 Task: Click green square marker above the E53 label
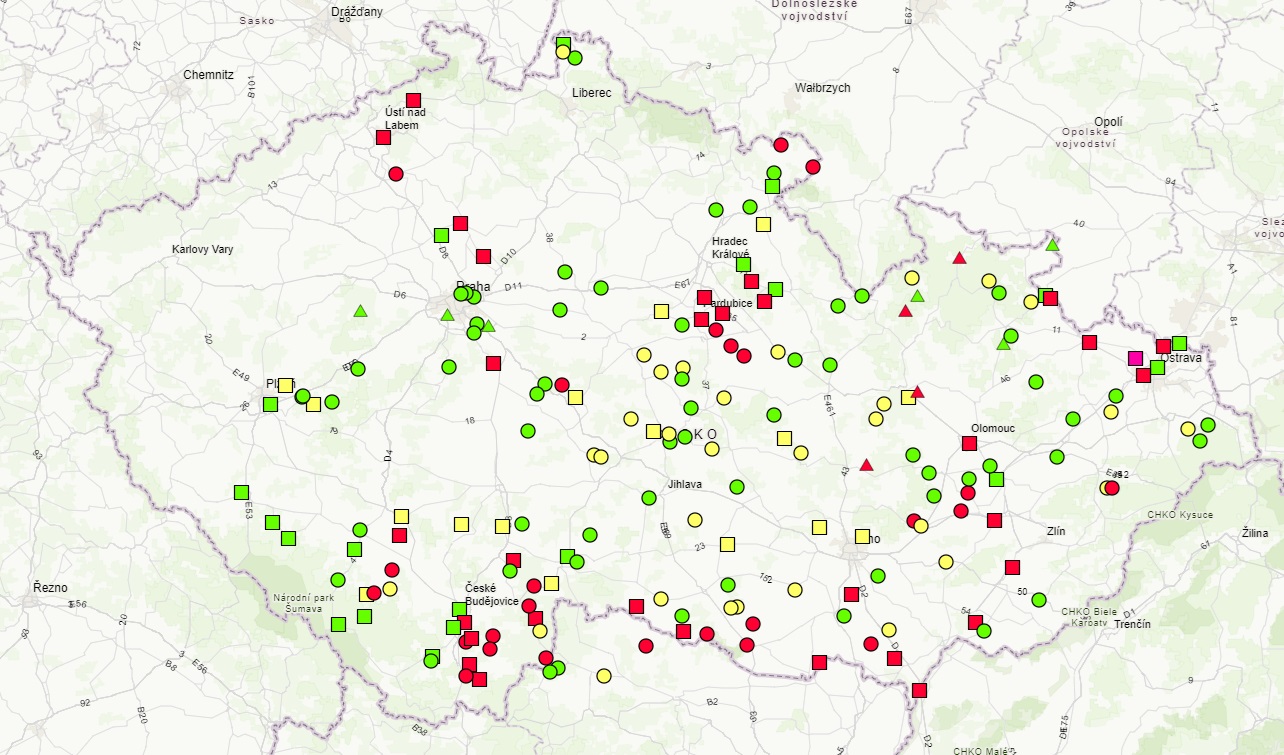[x=241, y=492]
